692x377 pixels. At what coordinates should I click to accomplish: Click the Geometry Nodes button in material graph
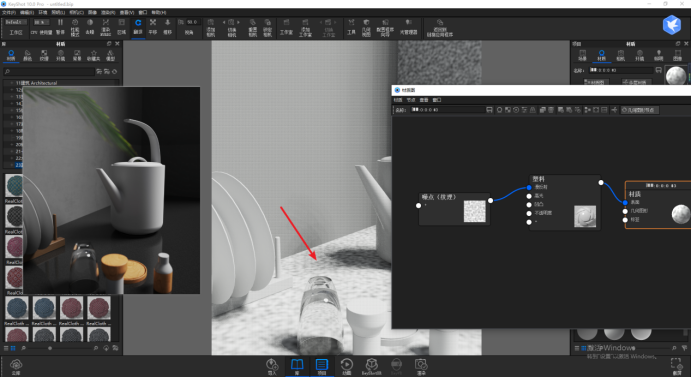click(640, 110)
